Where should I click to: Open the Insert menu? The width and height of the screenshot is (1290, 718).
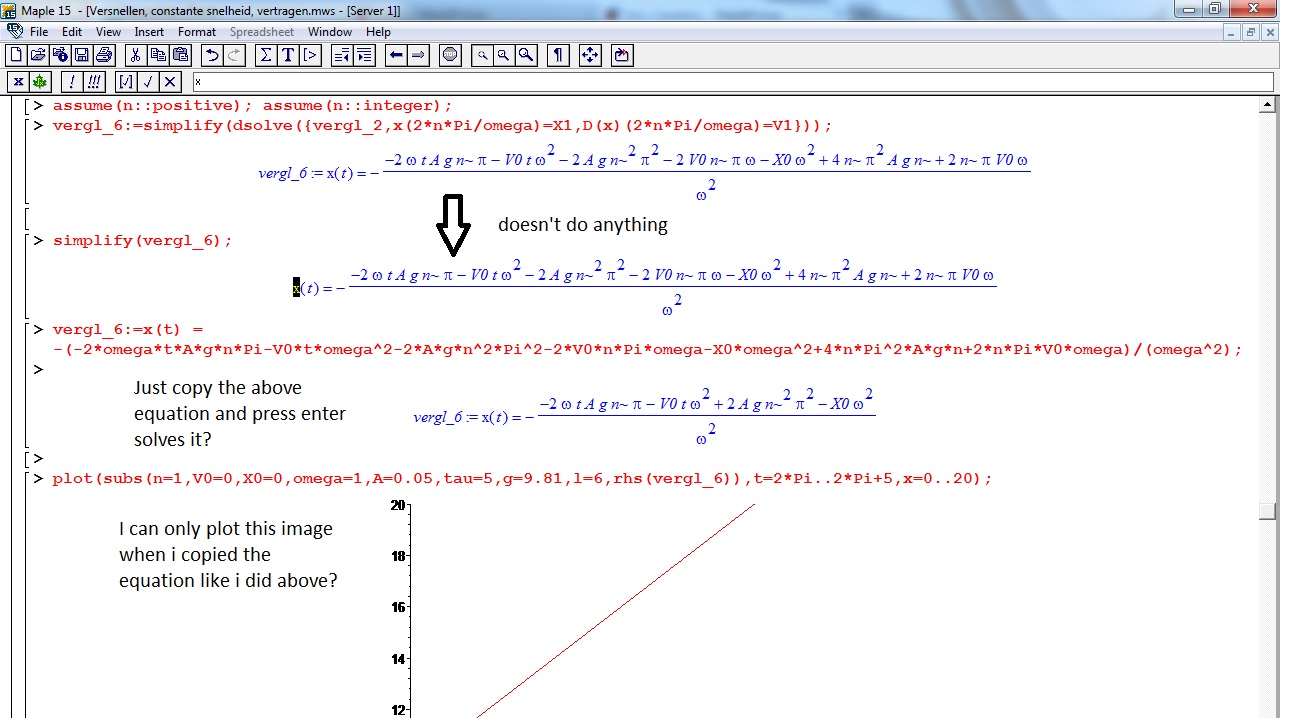click(149, 32)
